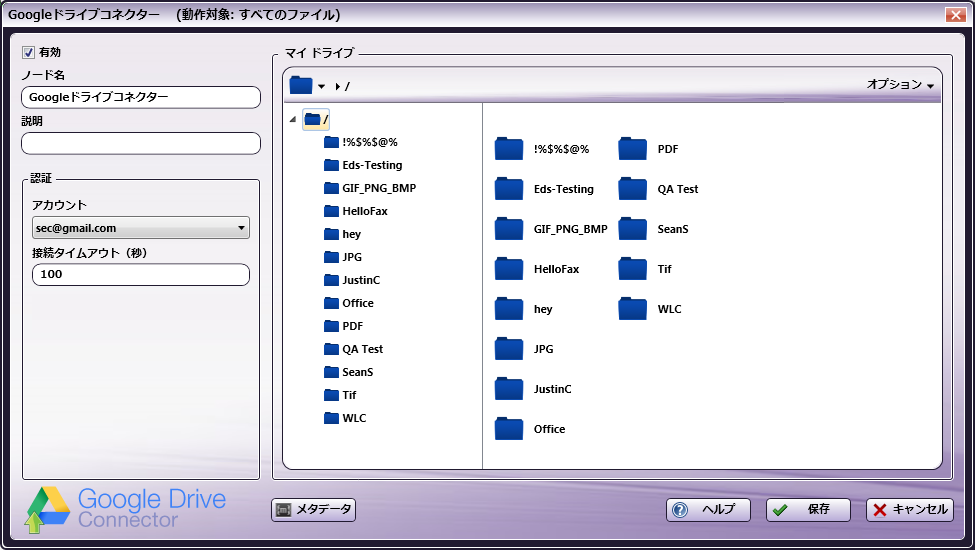This screenshot has width=975, height=550.
Task: Click the large HelloFax folder icon
Action: [x=509, y=268]
